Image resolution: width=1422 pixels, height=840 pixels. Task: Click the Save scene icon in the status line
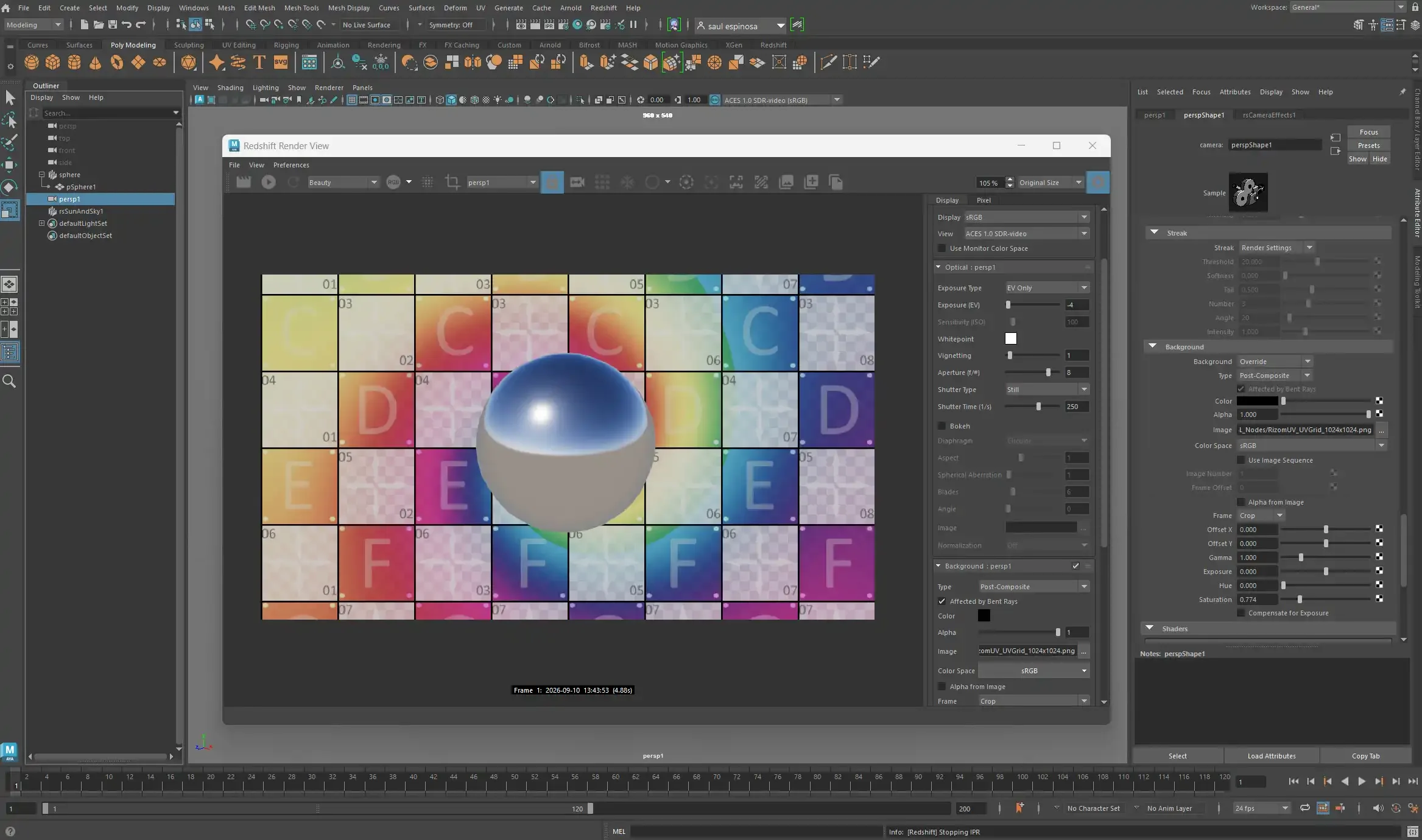112,25
